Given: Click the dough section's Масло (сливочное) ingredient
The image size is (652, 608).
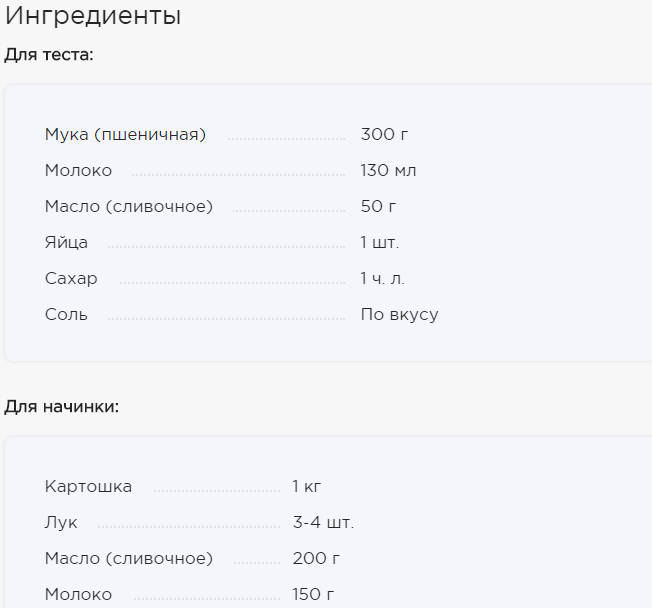Looking at the screenshot, I should pos(129,207).
